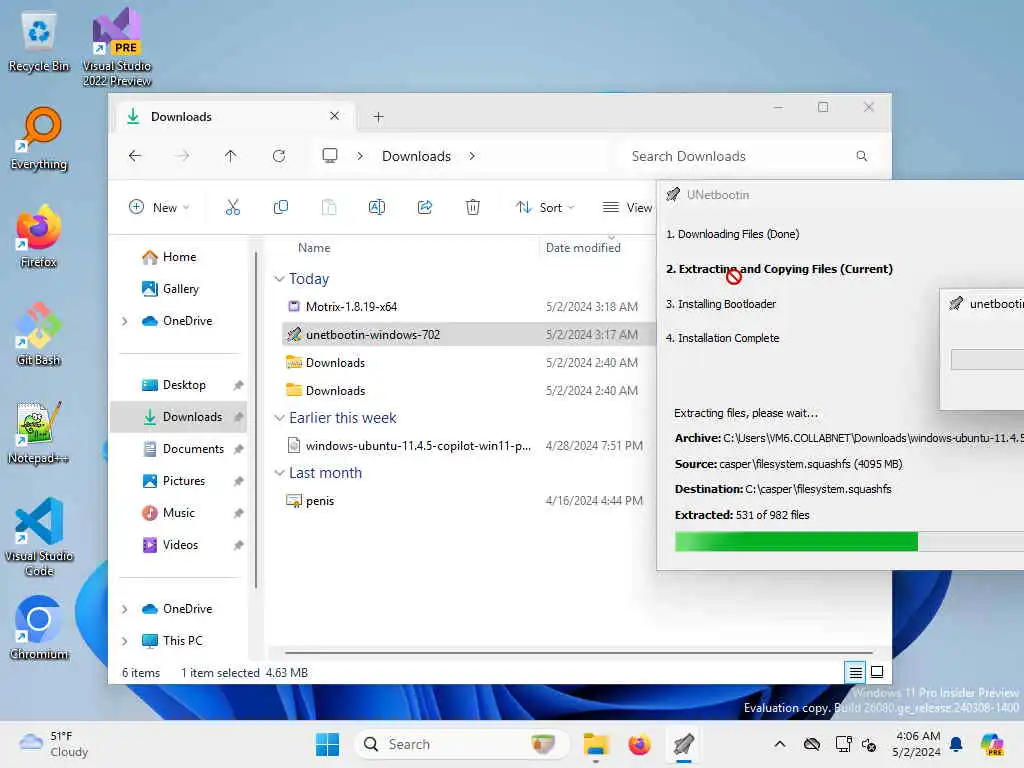Click the Cut scissors icon in Explorer toolbar
The height and width of the screenshot is (768, 1024).
click(232, 207)
